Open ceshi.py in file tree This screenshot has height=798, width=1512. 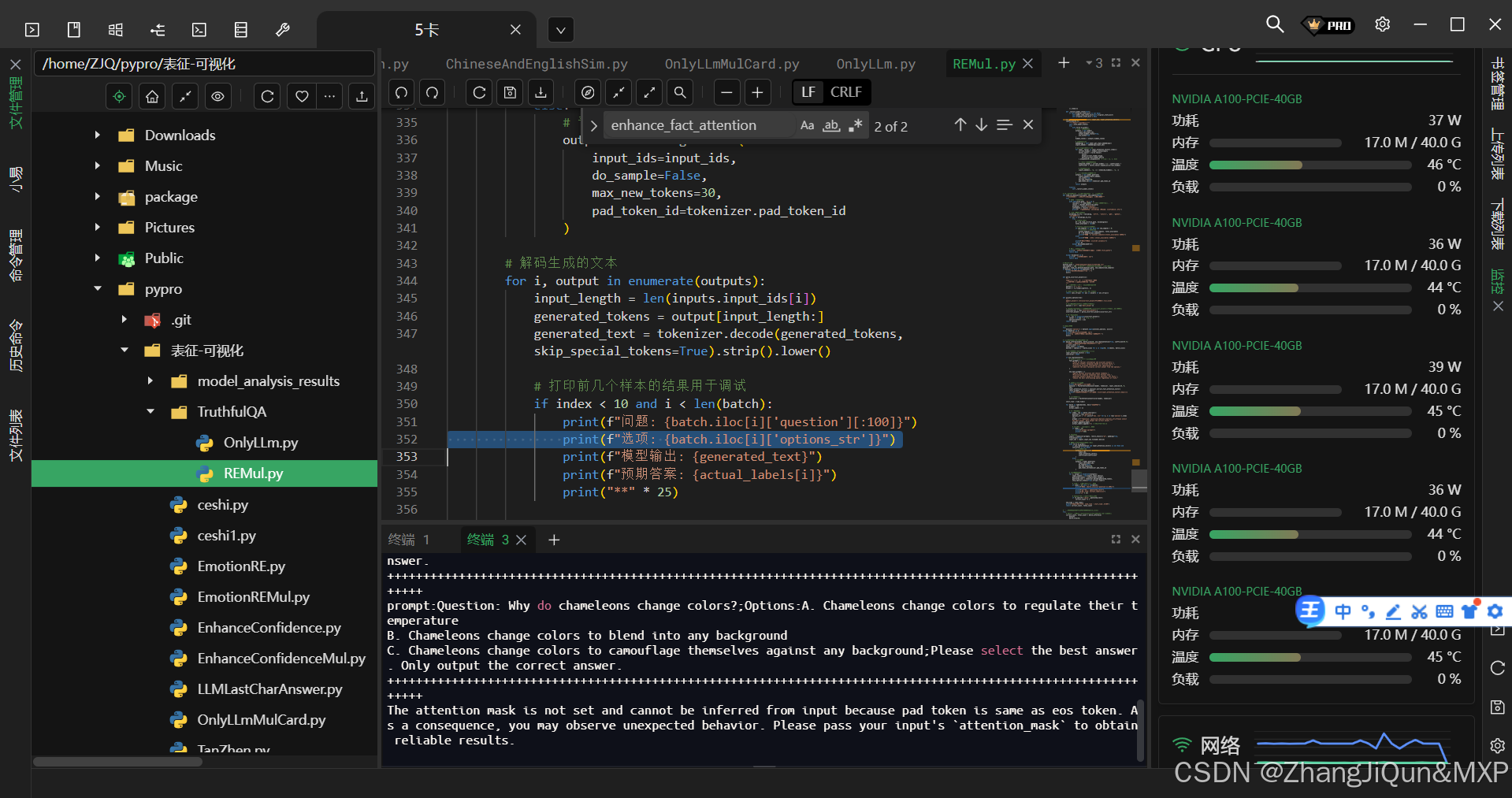(x=223, y=505)
